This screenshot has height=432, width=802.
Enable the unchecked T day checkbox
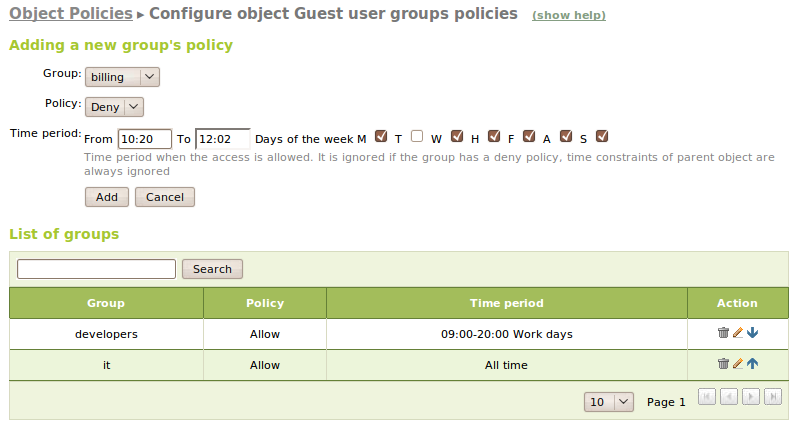416,137
